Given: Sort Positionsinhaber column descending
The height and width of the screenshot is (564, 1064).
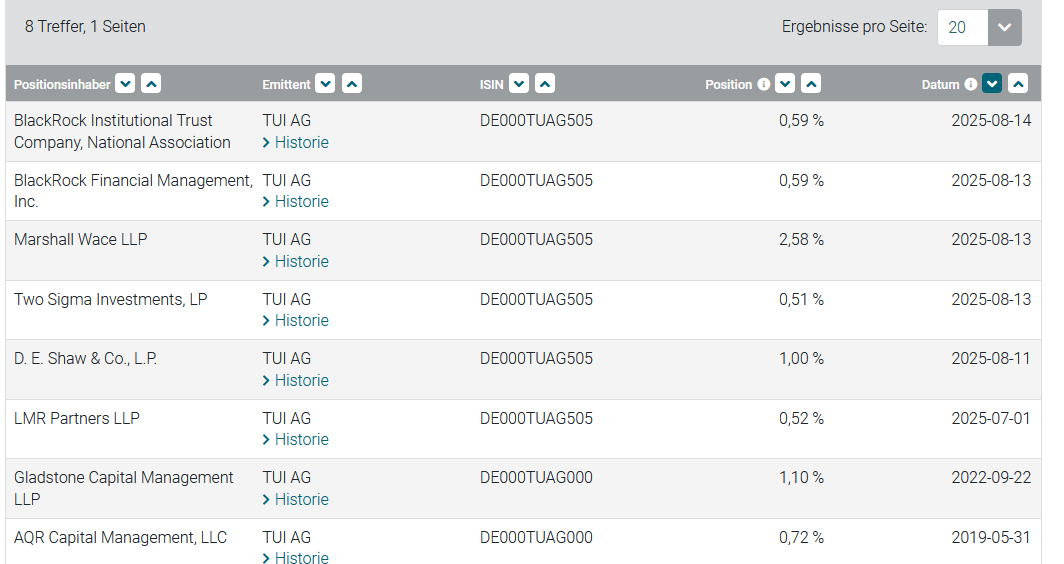Looking at the screenshot, I should tap(125, 84).
